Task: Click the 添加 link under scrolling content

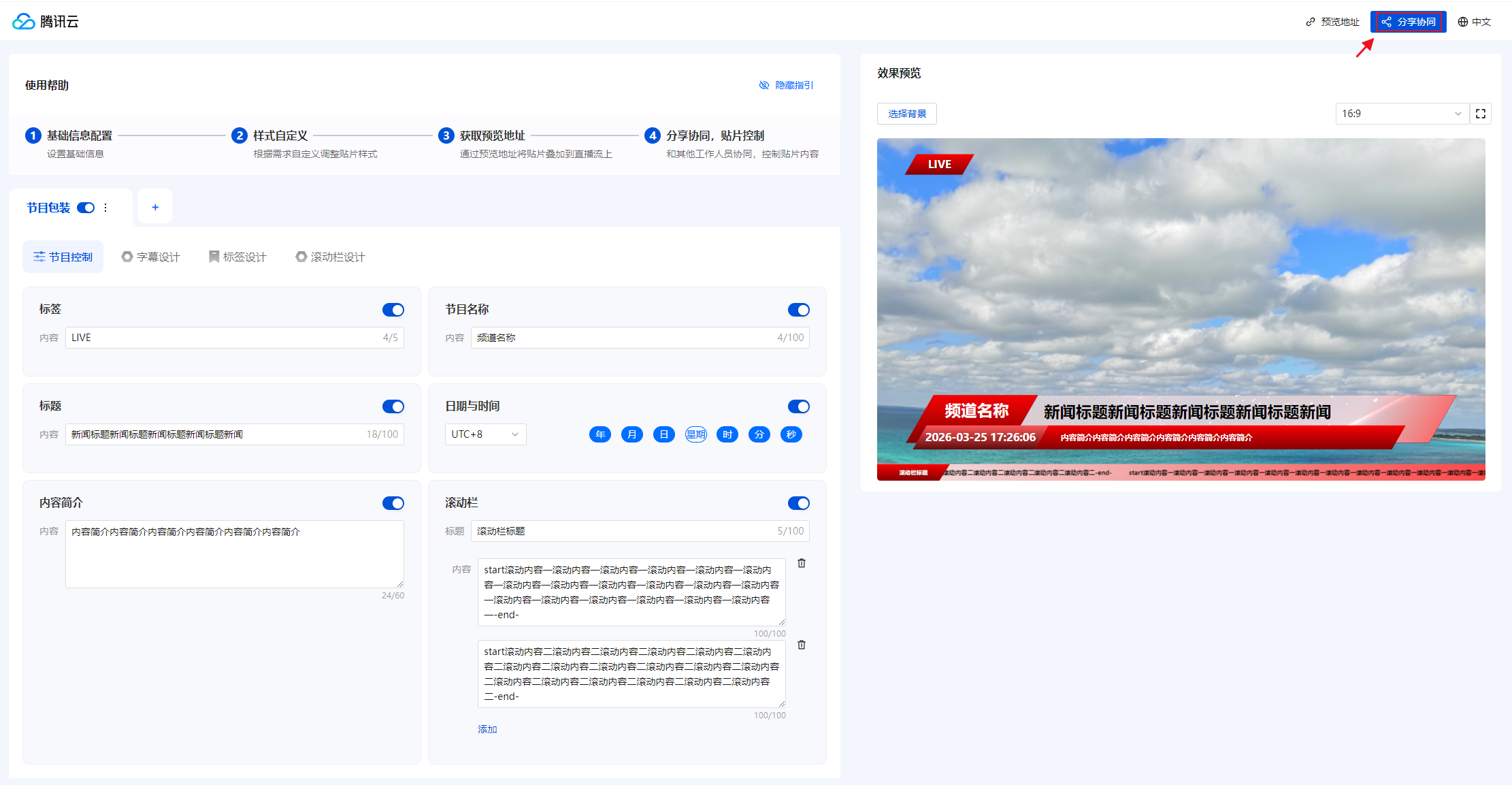Action: pos(487,729)
